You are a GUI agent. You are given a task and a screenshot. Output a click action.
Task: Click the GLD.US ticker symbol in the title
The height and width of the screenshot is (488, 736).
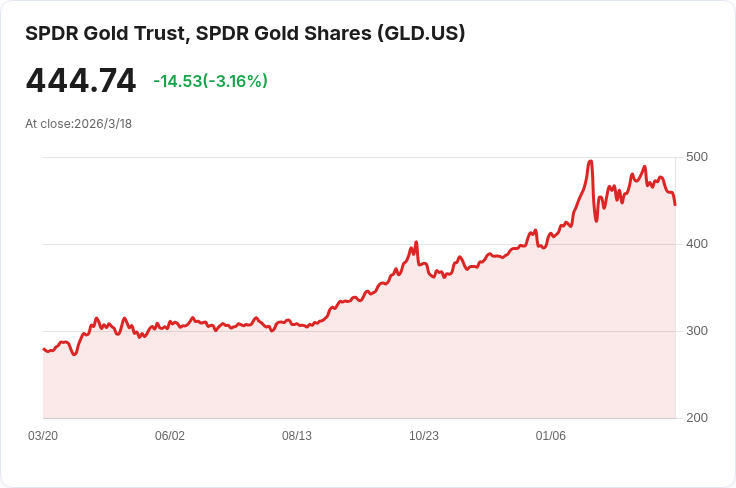pos(420,34)
